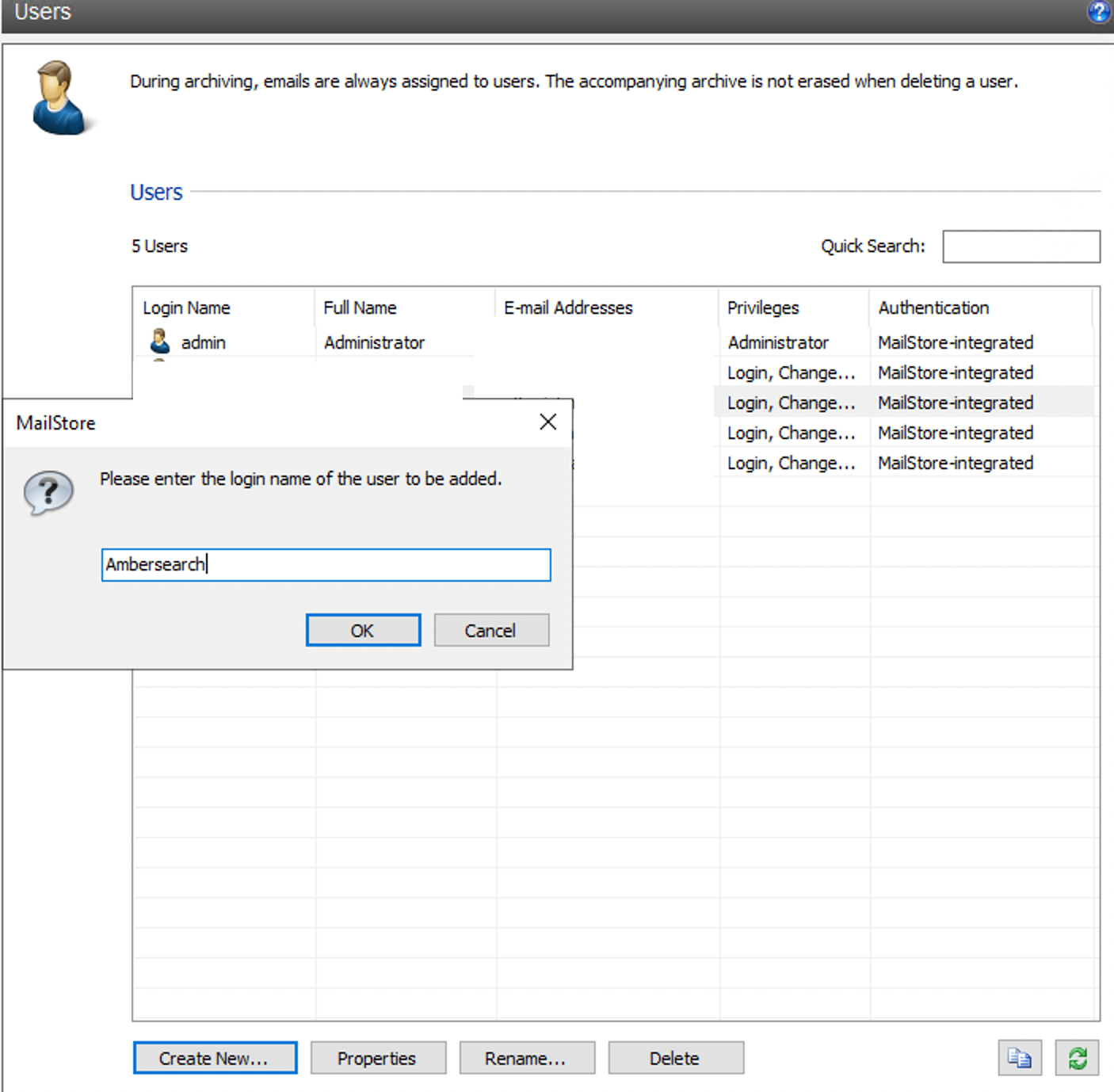Click the MailStore dialog title

(55, 423)
